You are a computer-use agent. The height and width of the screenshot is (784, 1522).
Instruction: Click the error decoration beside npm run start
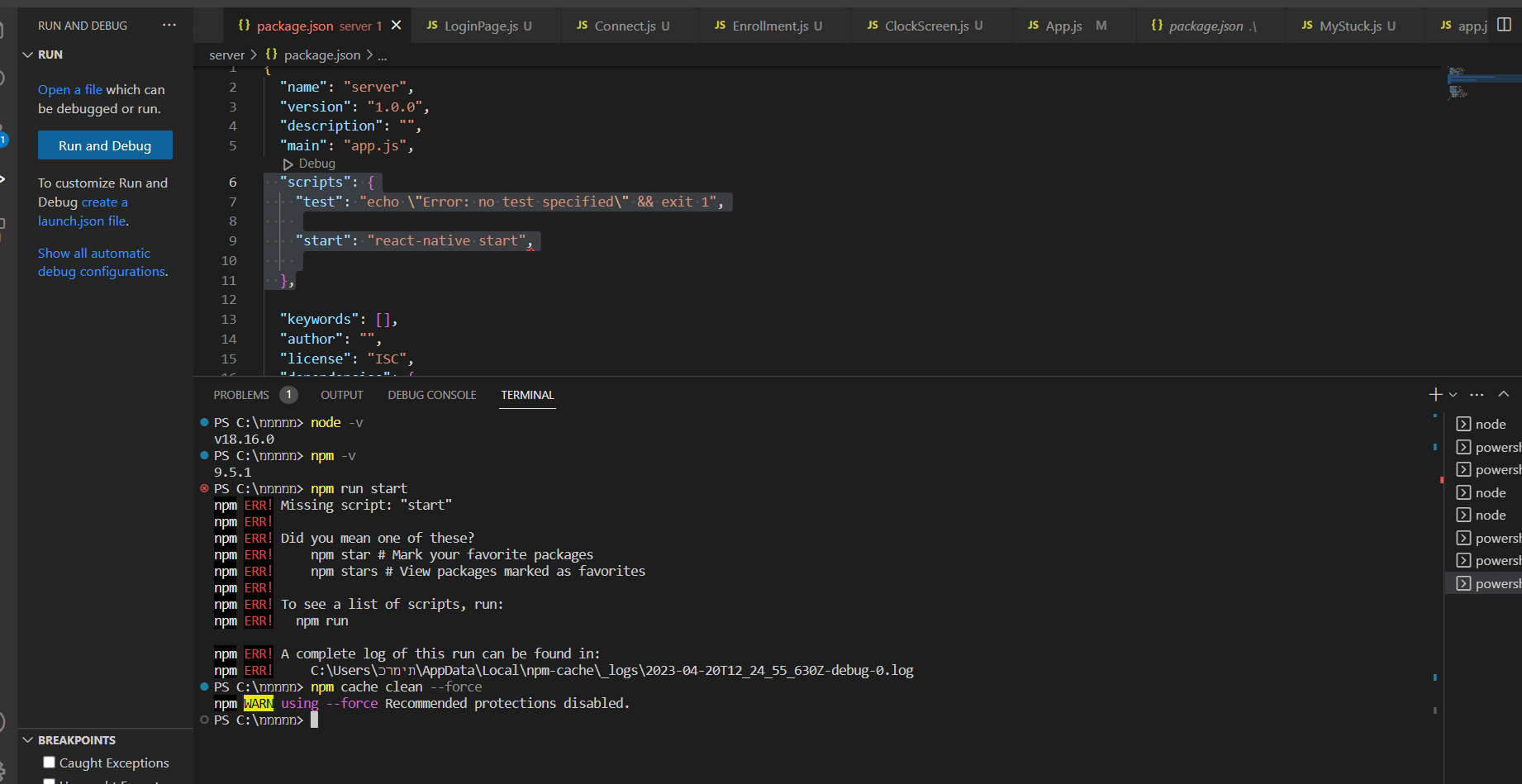(x=204, y=488)
